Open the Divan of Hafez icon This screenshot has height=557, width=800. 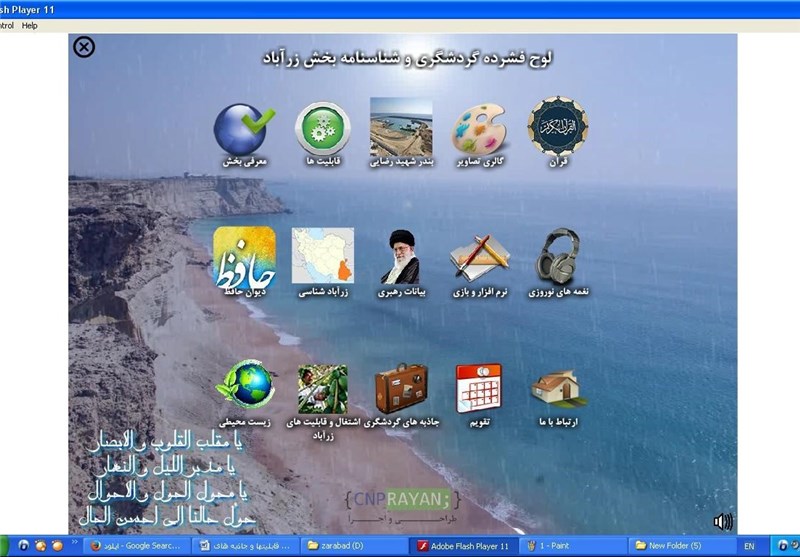click(x=244, y=256)
